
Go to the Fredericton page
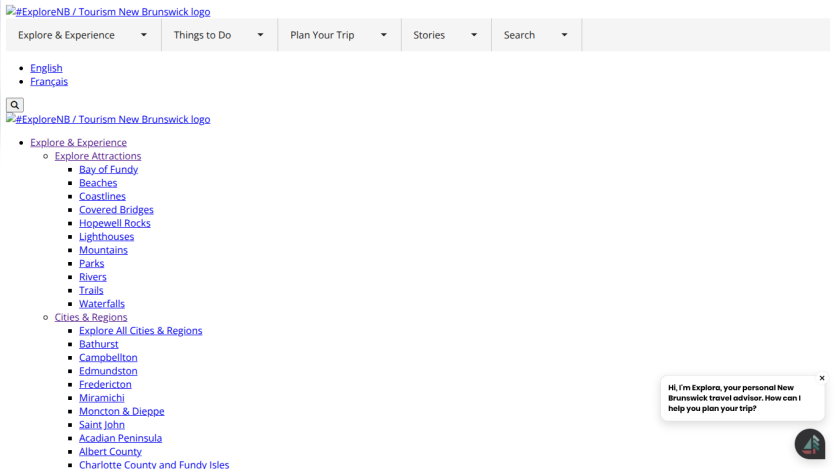[105, 384]
